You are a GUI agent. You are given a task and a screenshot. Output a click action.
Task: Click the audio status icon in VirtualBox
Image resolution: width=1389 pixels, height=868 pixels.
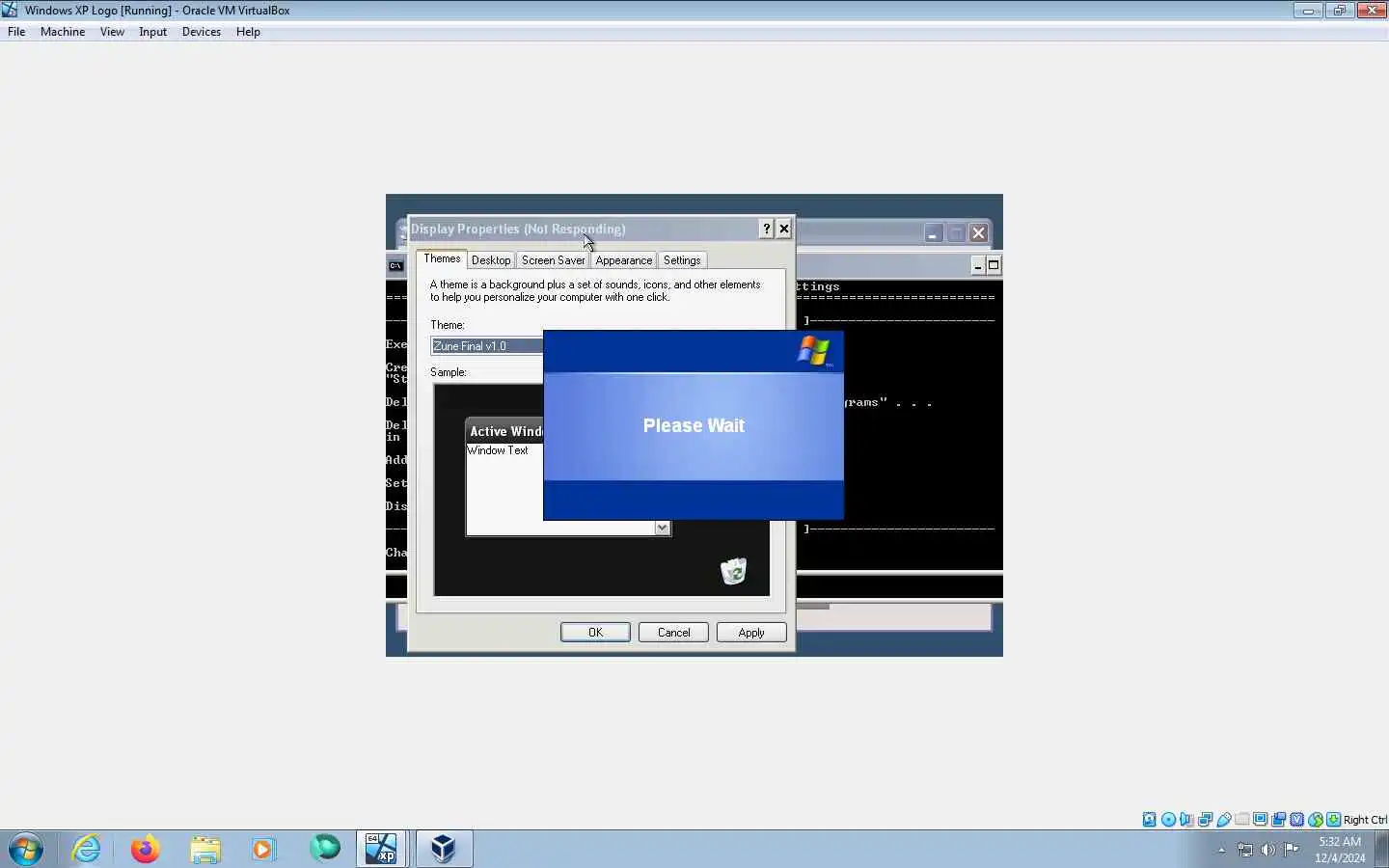pos(1186,820)
